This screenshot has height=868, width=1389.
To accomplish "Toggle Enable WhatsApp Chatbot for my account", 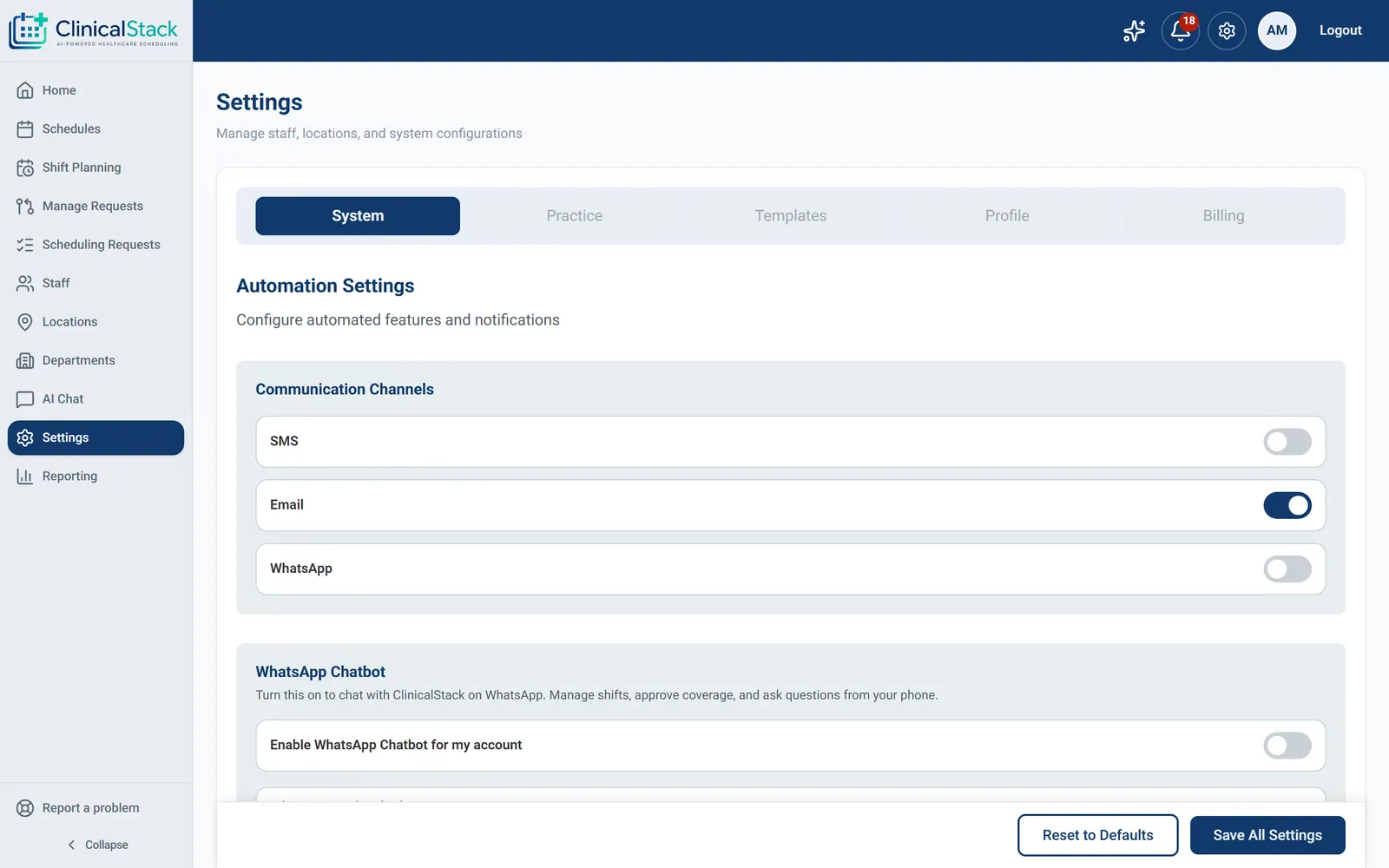I will [1287, 746].
